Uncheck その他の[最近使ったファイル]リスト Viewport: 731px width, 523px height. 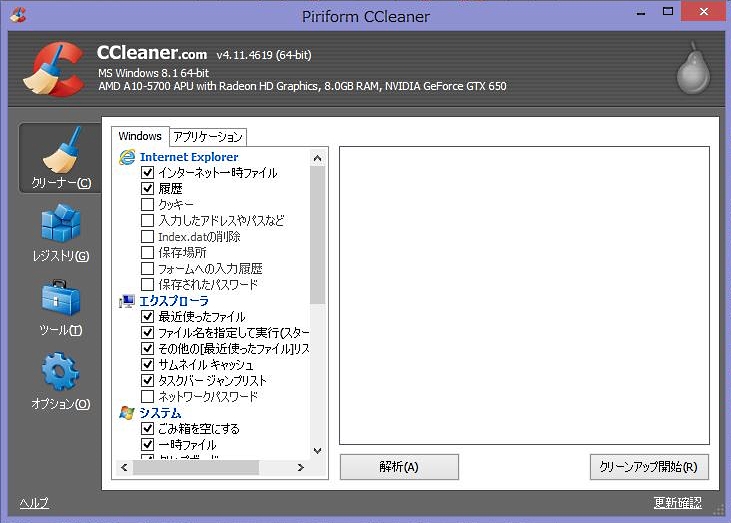(147, 348)
